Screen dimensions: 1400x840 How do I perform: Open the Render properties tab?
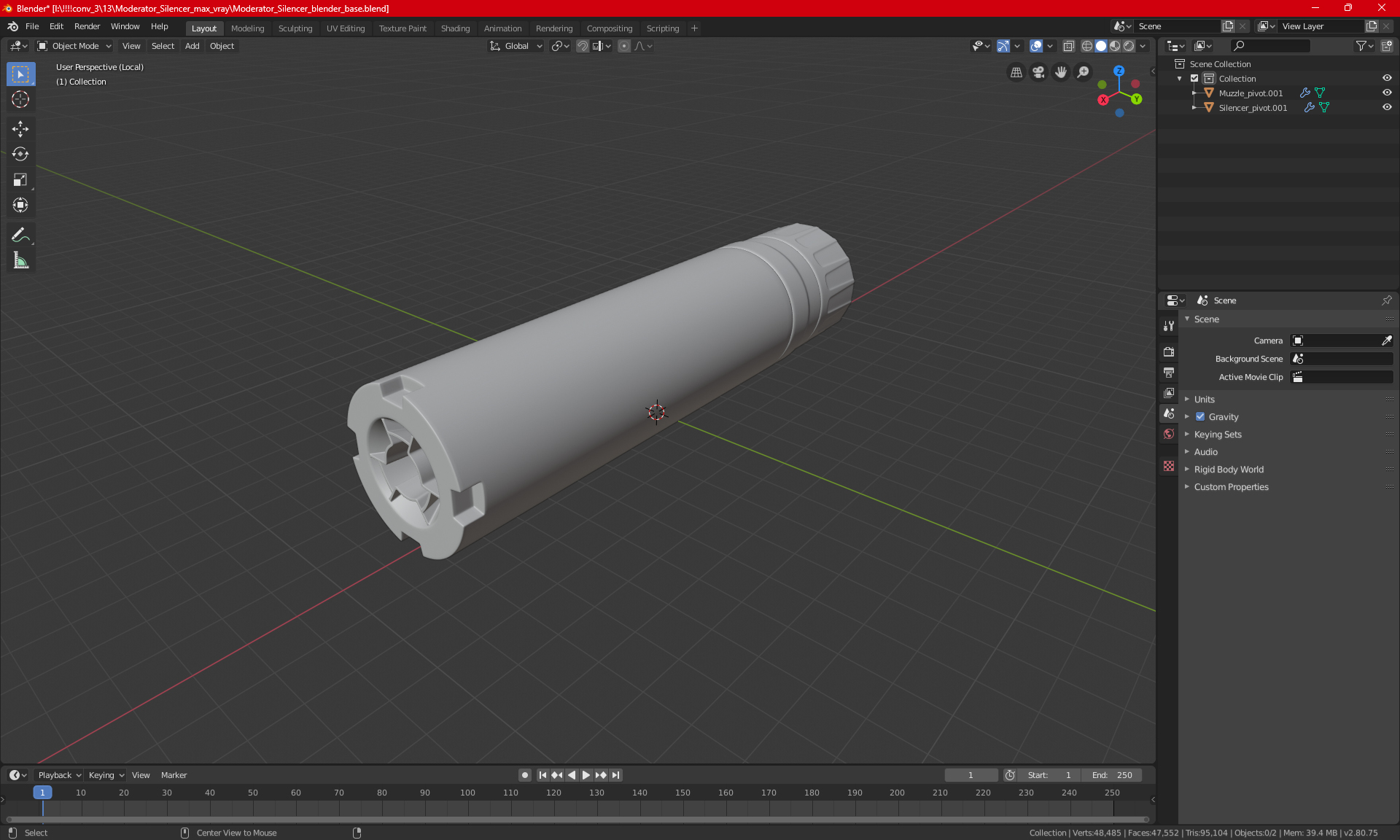point(1169,351)
